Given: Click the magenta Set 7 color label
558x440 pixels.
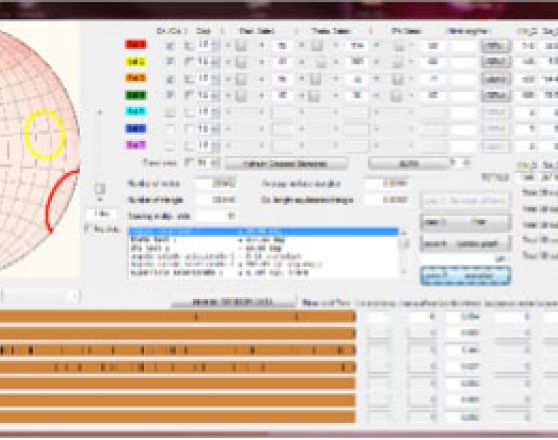Looking at the screenshot, I should pos(136,145).
